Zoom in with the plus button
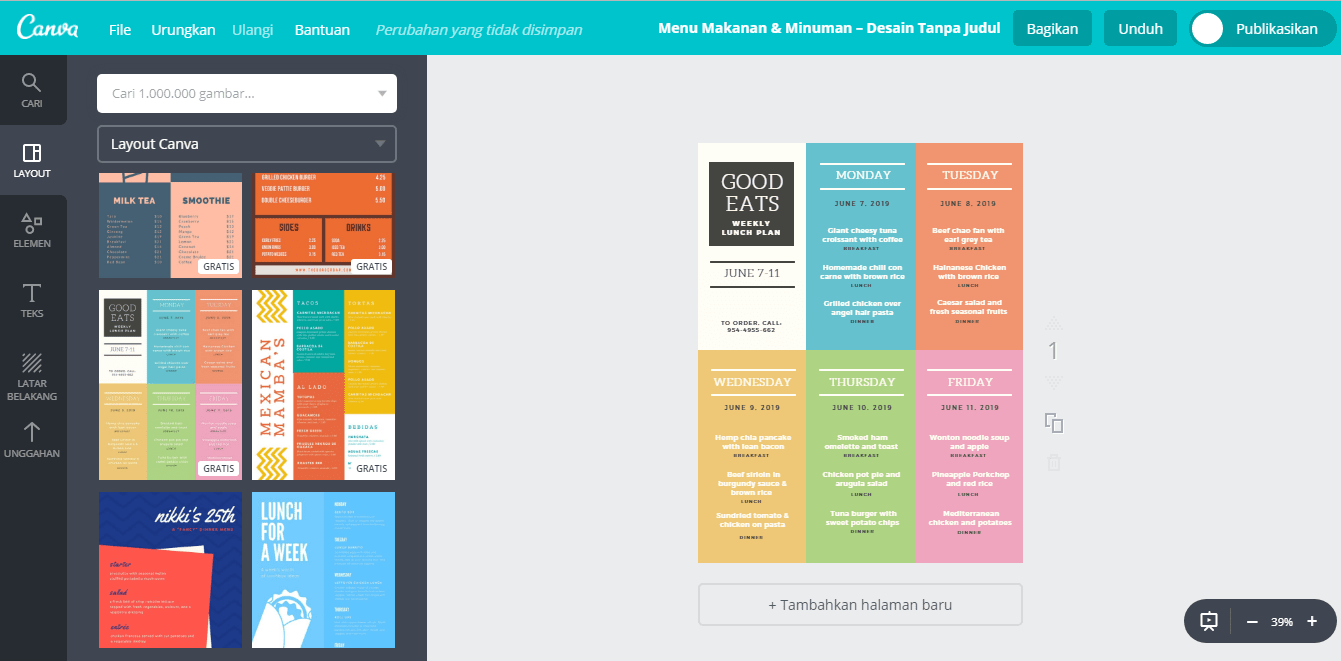The height and width of the screenshot is (661, 1341). coord(1312,621)
